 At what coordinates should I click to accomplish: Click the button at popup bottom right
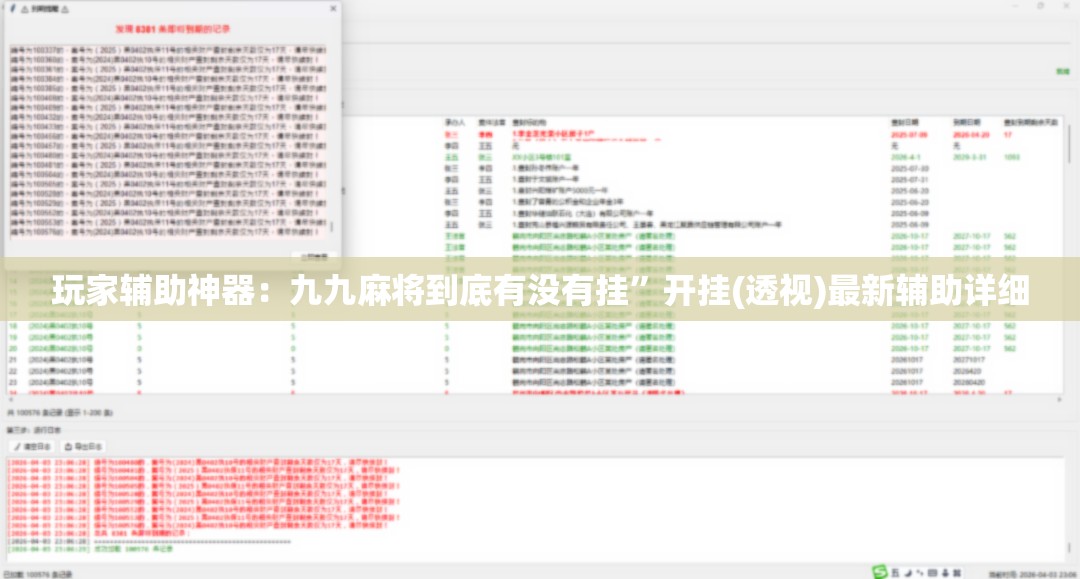pos(314,257)
